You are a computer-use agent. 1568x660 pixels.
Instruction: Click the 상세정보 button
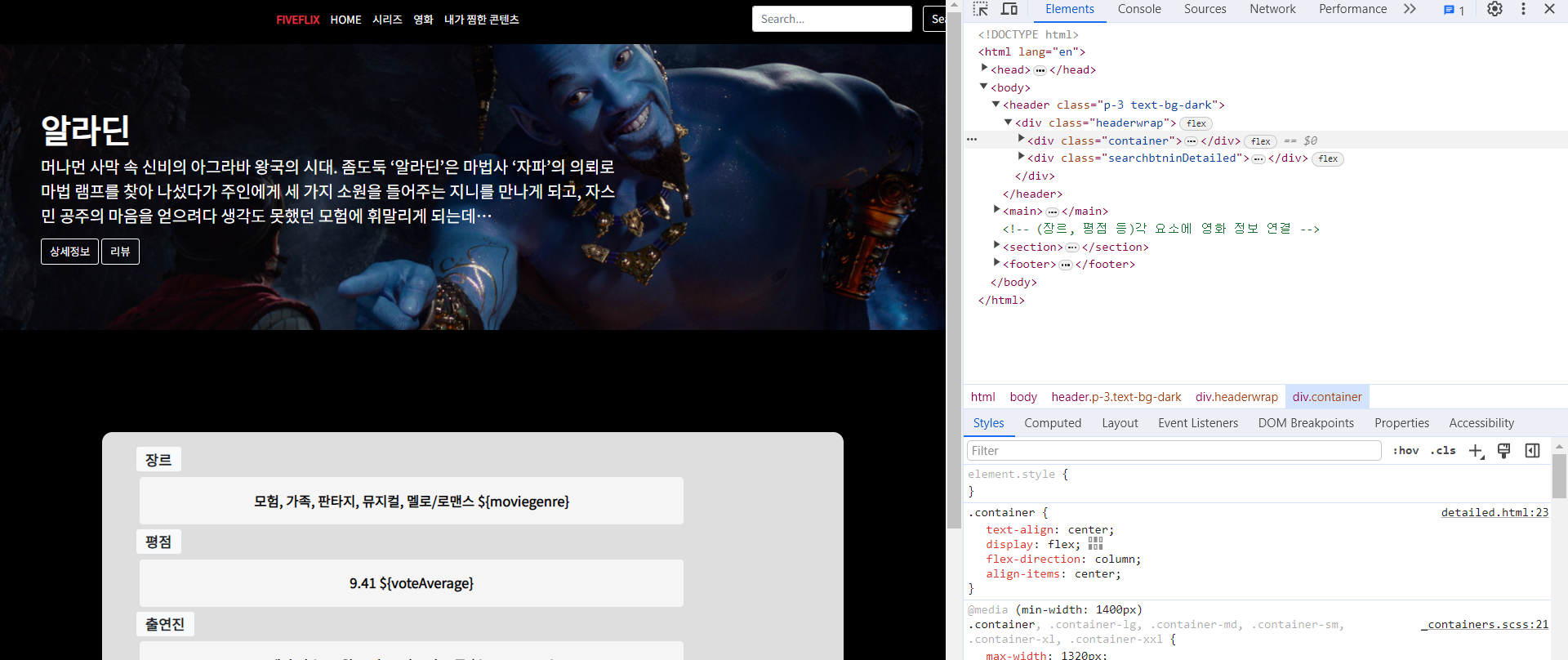pos(69,252)
